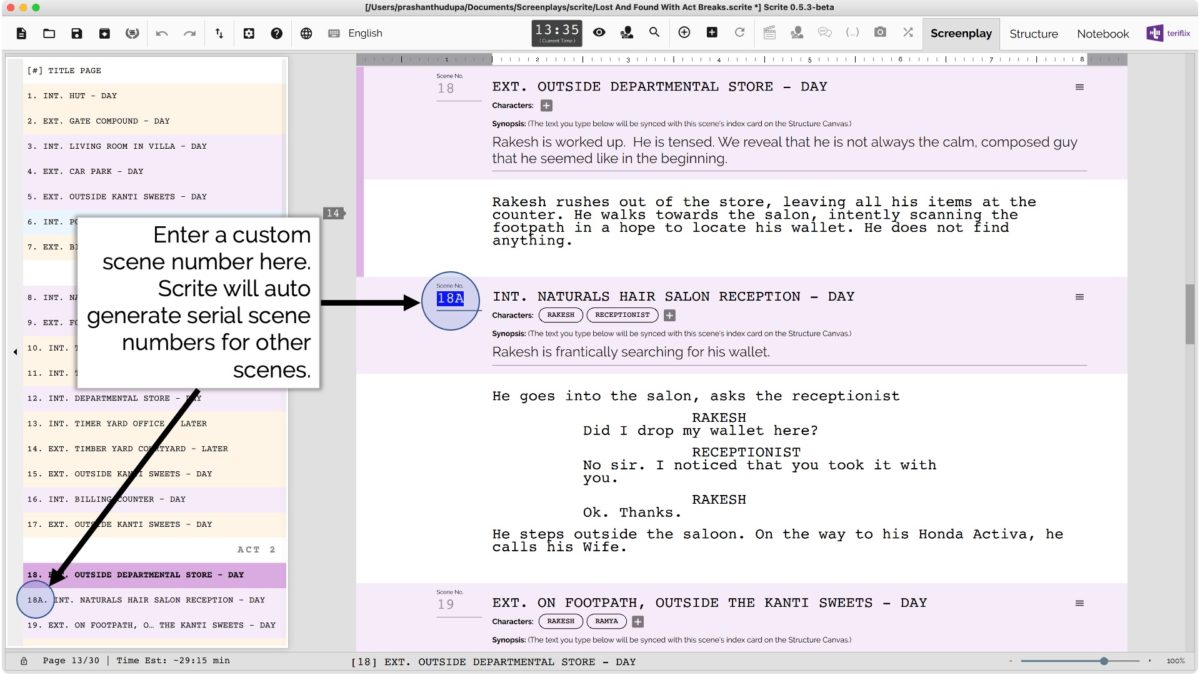Adjust the zoom slider
This screenshot has height=675, width=1200.
click(x=1103, y=661)
